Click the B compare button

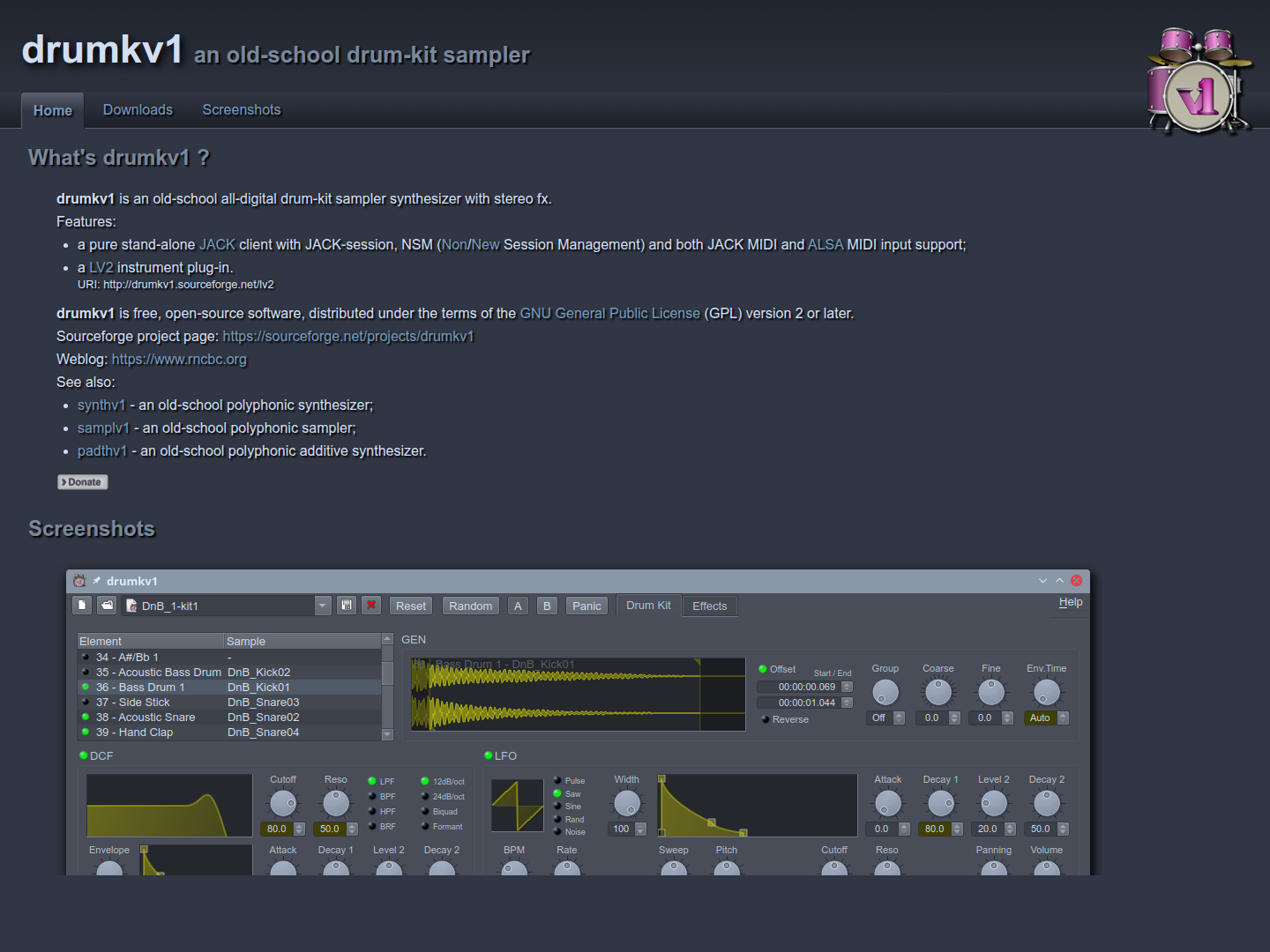click(547, 606)
